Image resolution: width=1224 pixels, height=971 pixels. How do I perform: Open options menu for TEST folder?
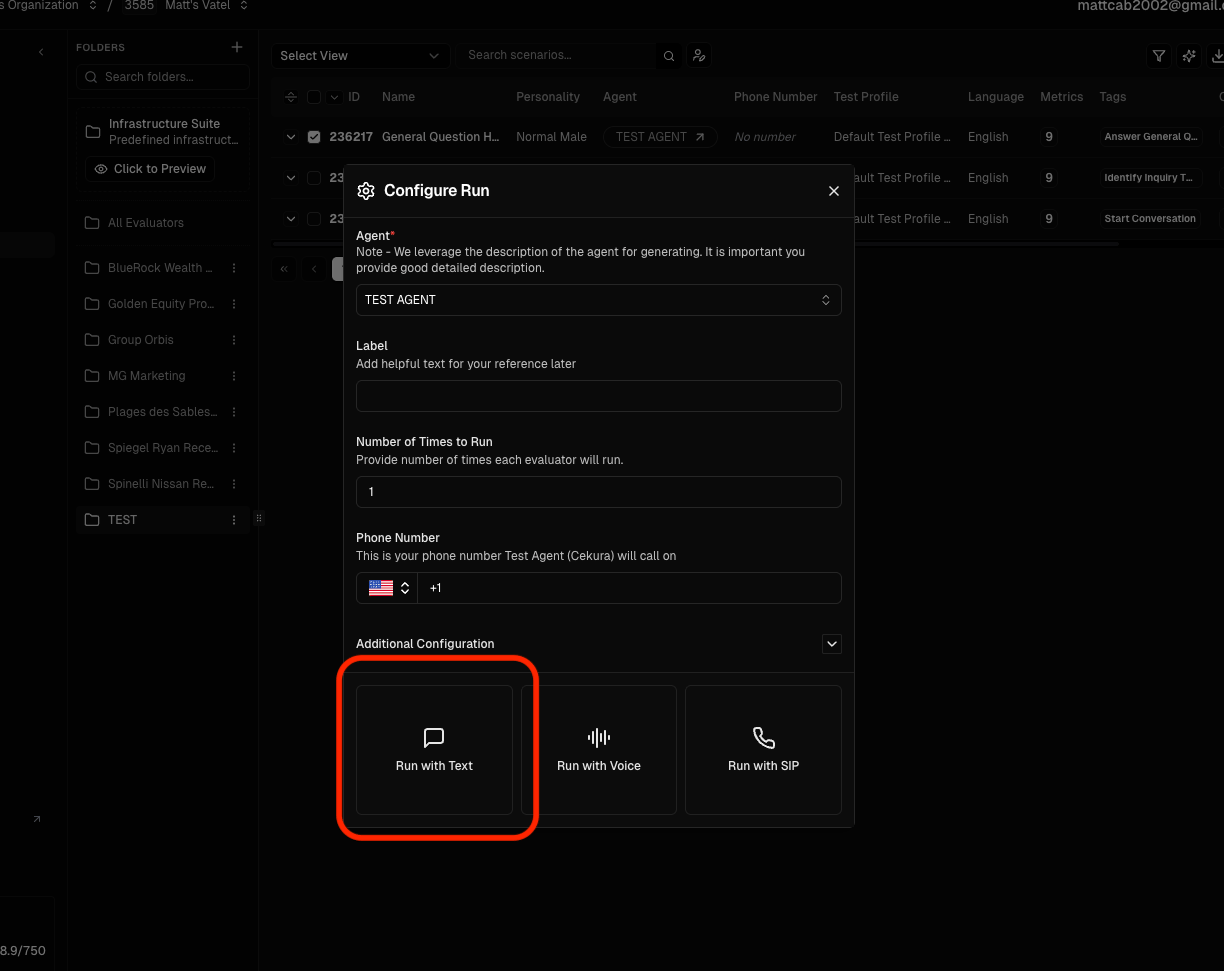234,520
